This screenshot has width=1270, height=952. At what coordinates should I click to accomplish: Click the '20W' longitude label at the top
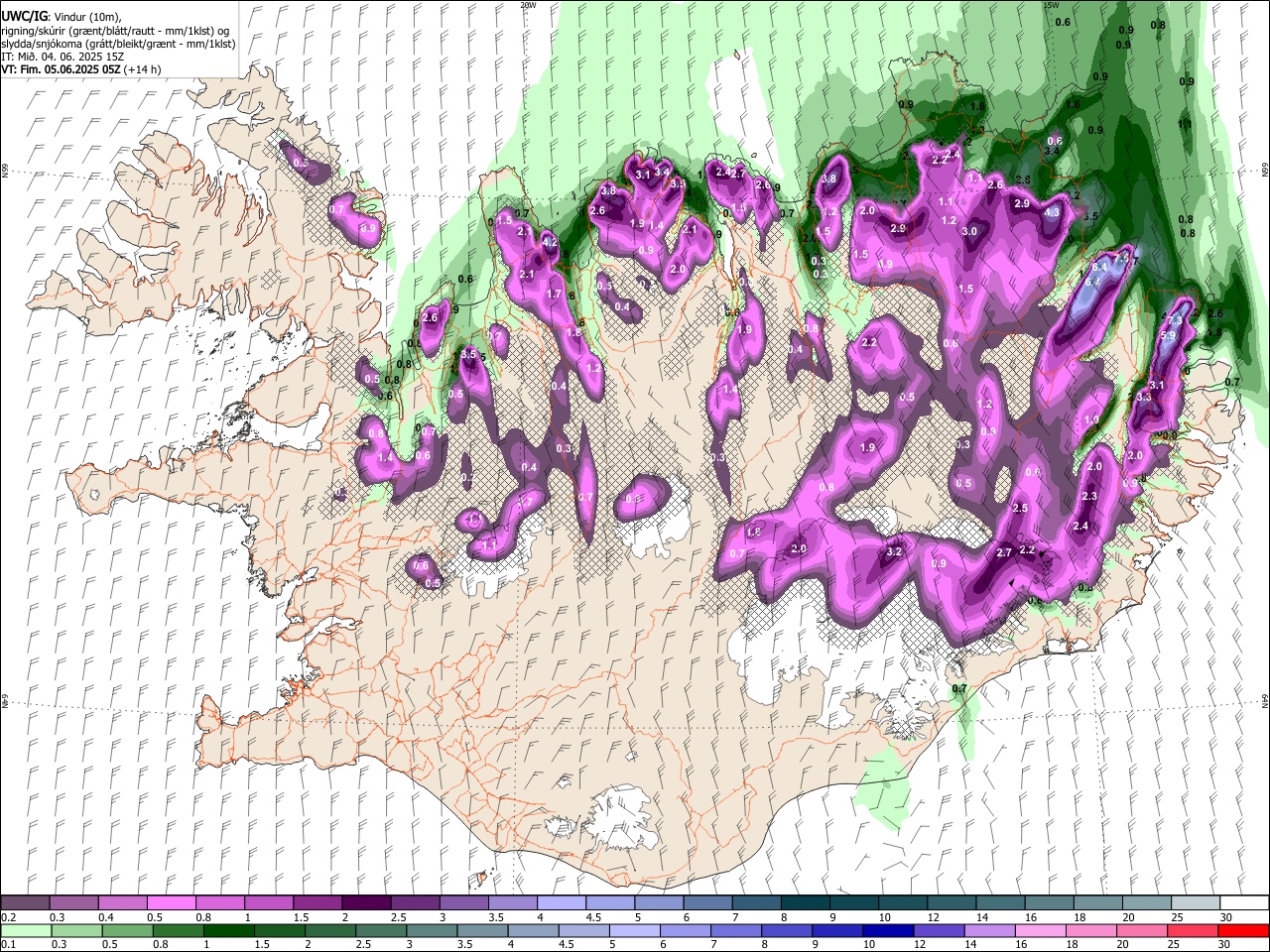tap(528, 5)
